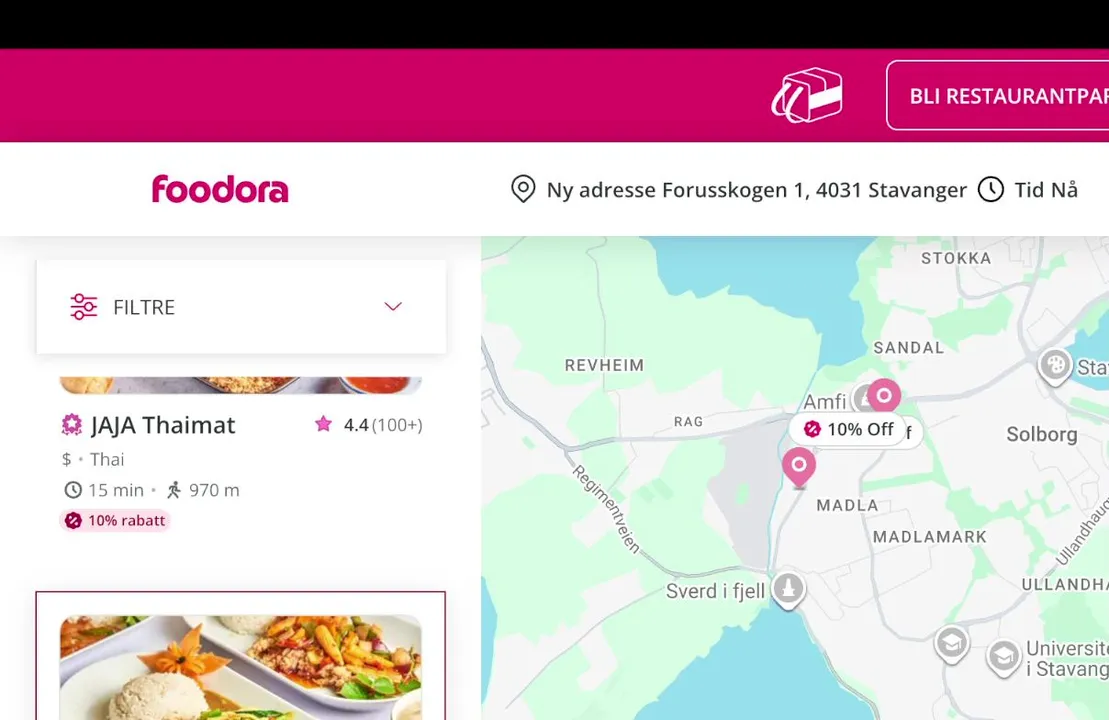This screenshot has height=720, width=1109.
Task: Click the foodora logo
Action: point(220,190)
